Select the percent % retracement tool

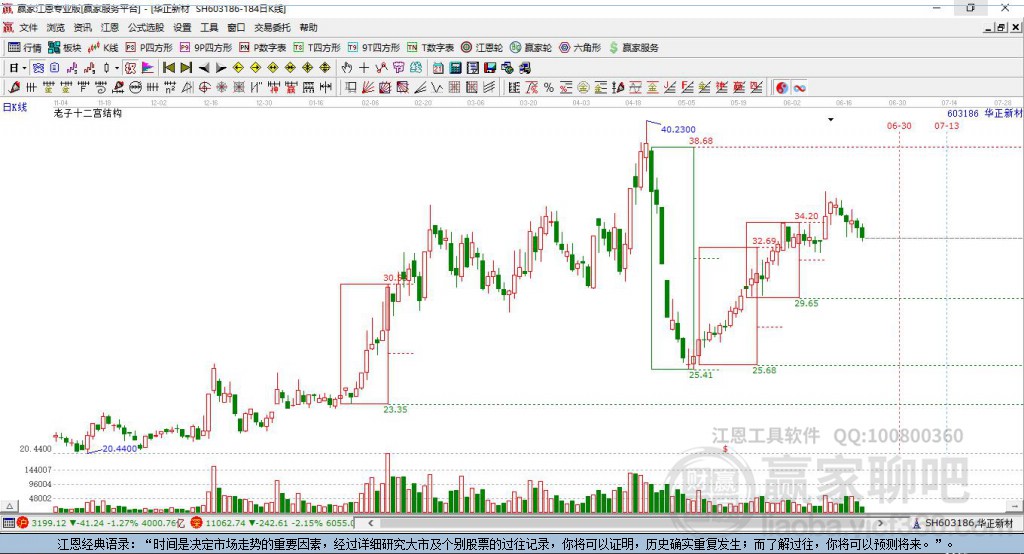549,88
